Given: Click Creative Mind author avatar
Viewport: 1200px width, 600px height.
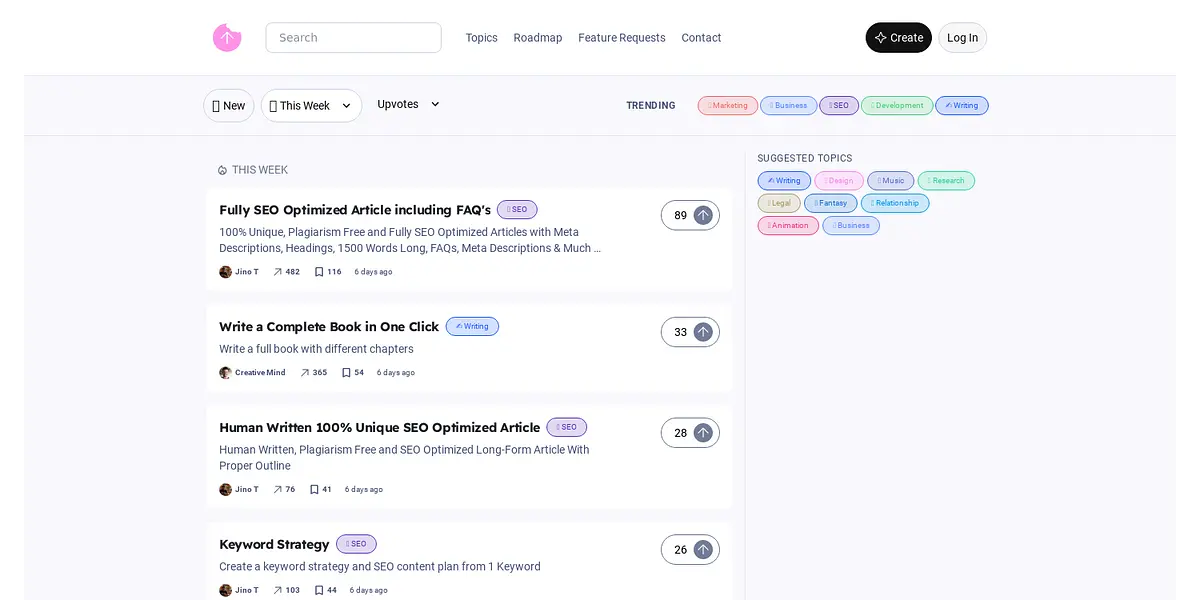Looking at the screenshot, I should pyautogui.click(x=225, y=373).
